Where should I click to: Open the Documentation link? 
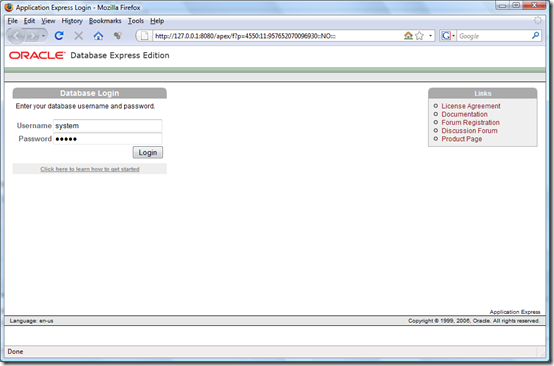point(464,114)
